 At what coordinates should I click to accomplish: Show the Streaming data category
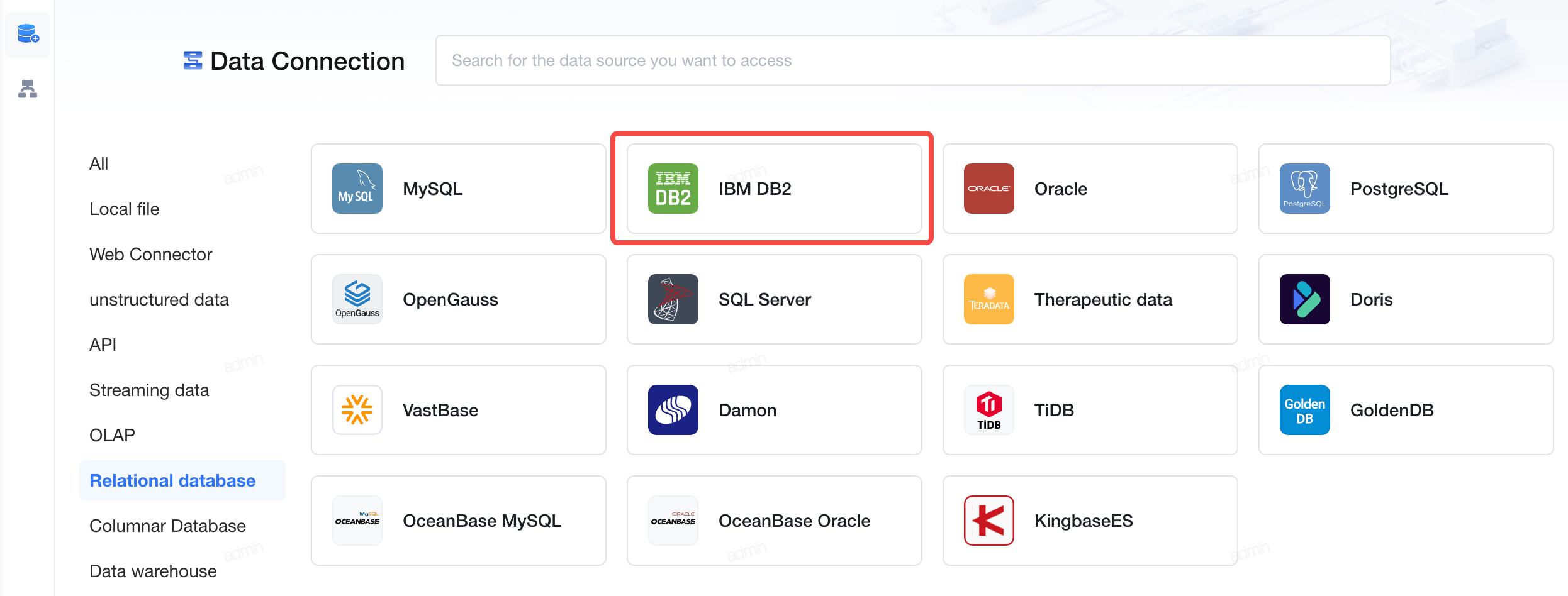pos(149,390)
